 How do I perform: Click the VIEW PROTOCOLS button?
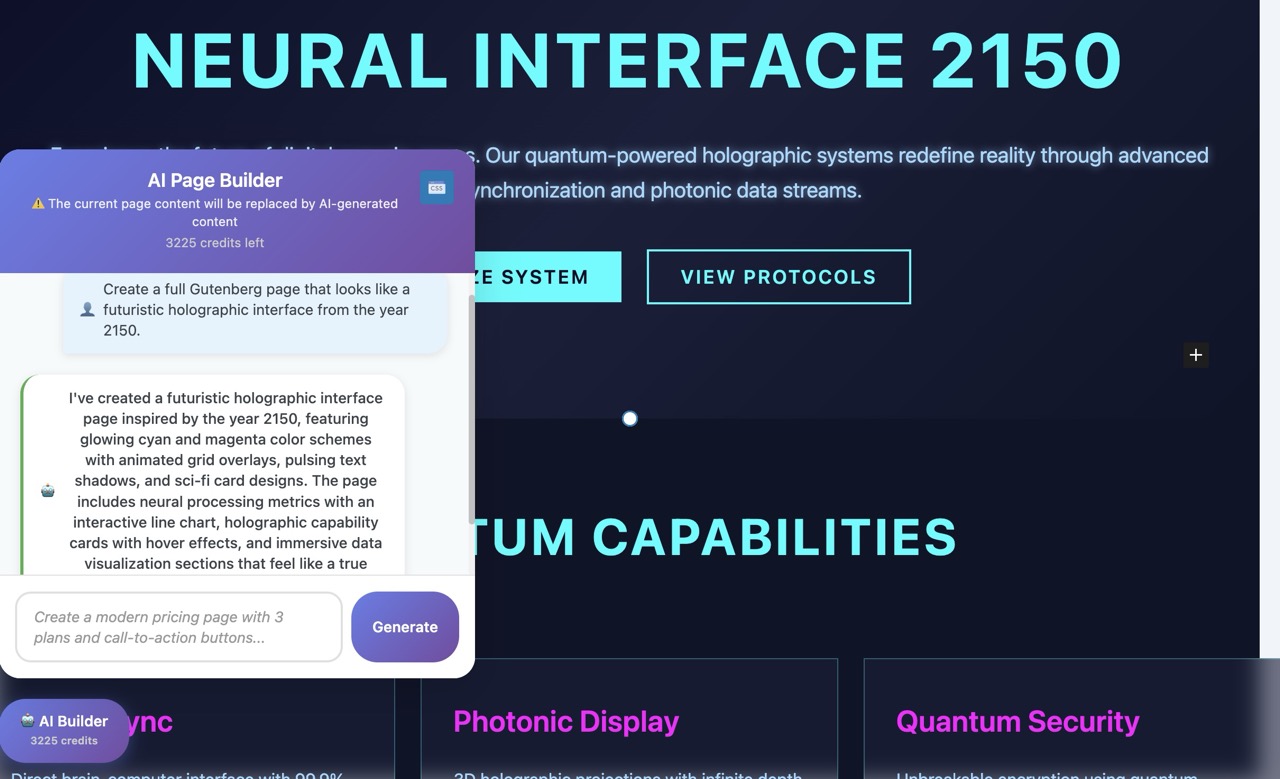(x=778, y=277)
